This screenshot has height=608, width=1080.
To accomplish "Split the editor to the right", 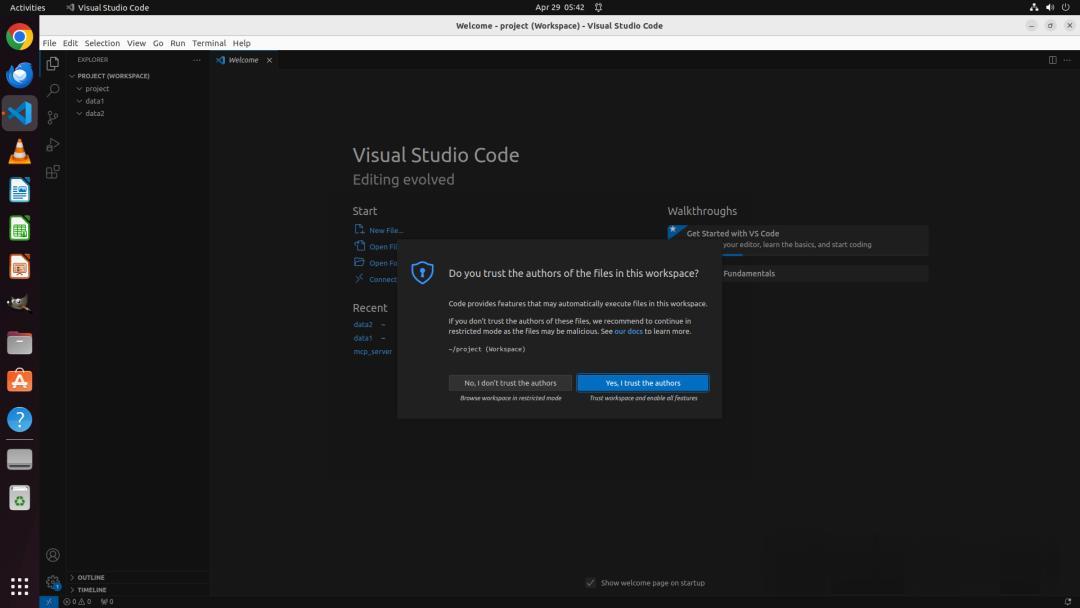I will click(1052, 60).
